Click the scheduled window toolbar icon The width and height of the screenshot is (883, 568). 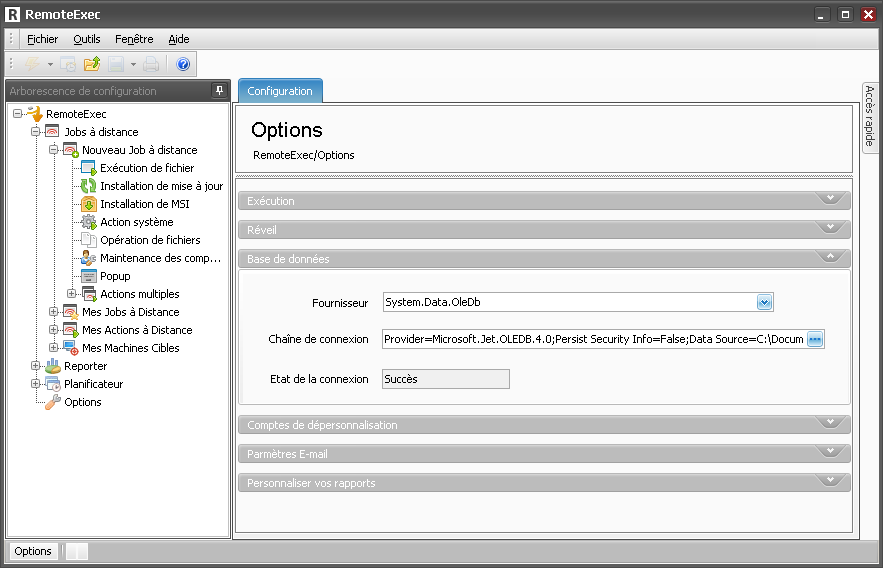(x=68, y=64)
